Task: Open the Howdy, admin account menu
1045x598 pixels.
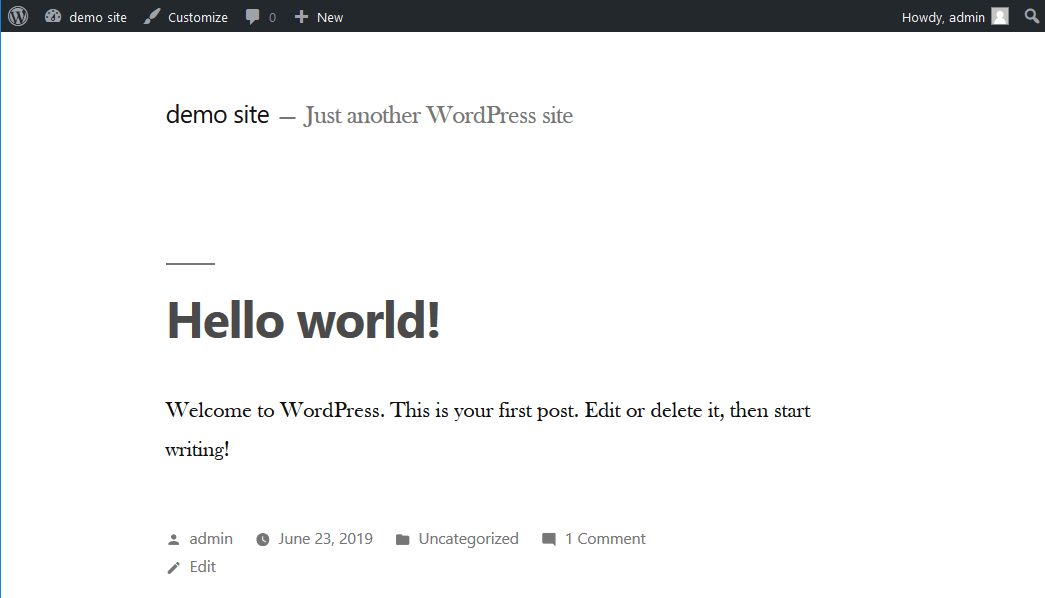Action: (x=942, y=16)
